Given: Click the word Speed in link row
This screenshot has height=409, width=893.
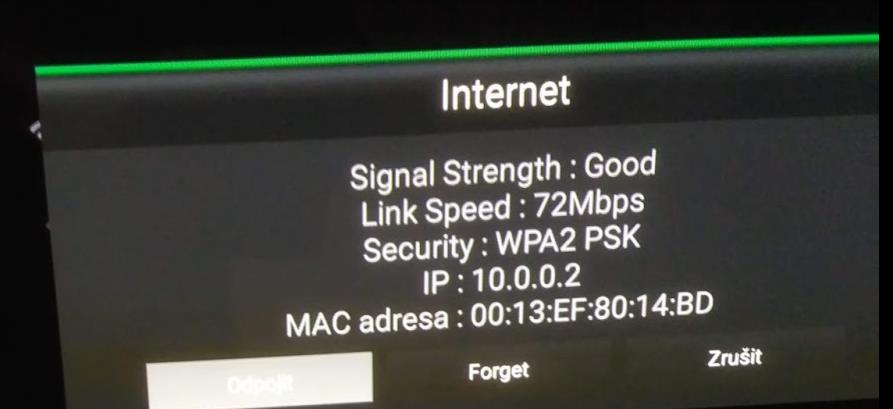Looking at the screenshot, I should 468,211.
